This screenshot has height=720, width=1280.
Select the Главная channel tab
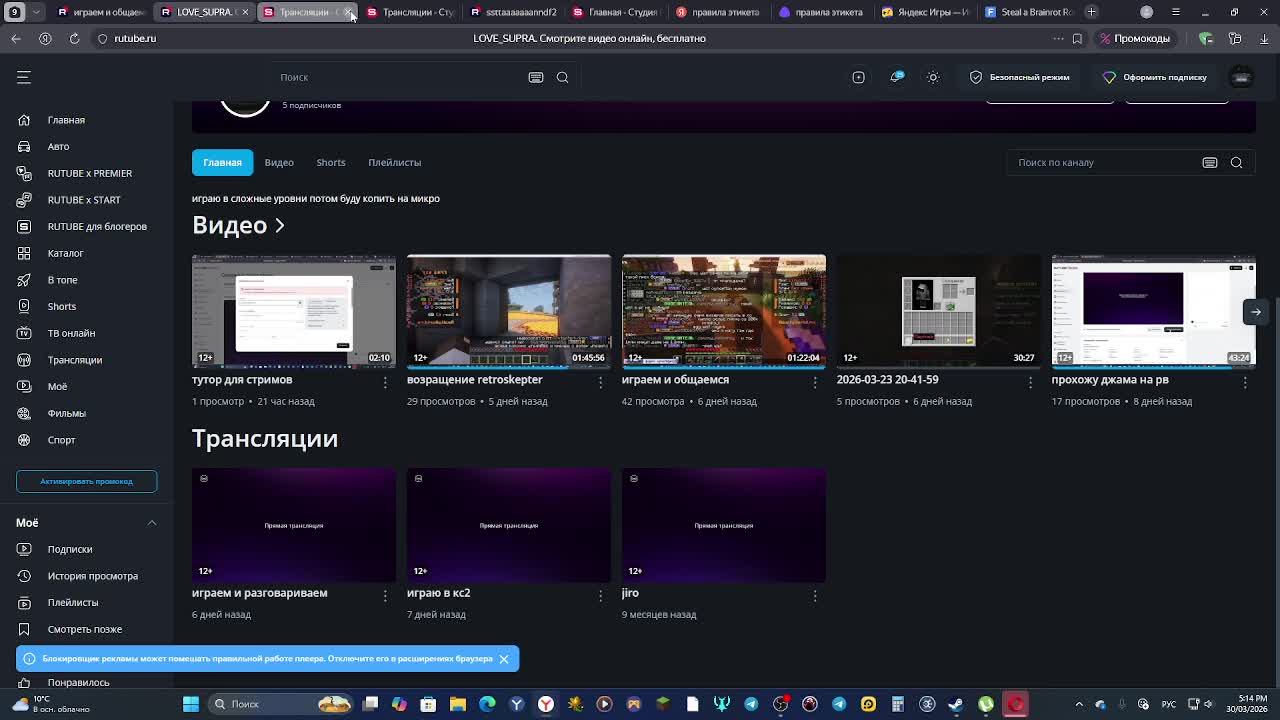(x=222, y=162)
